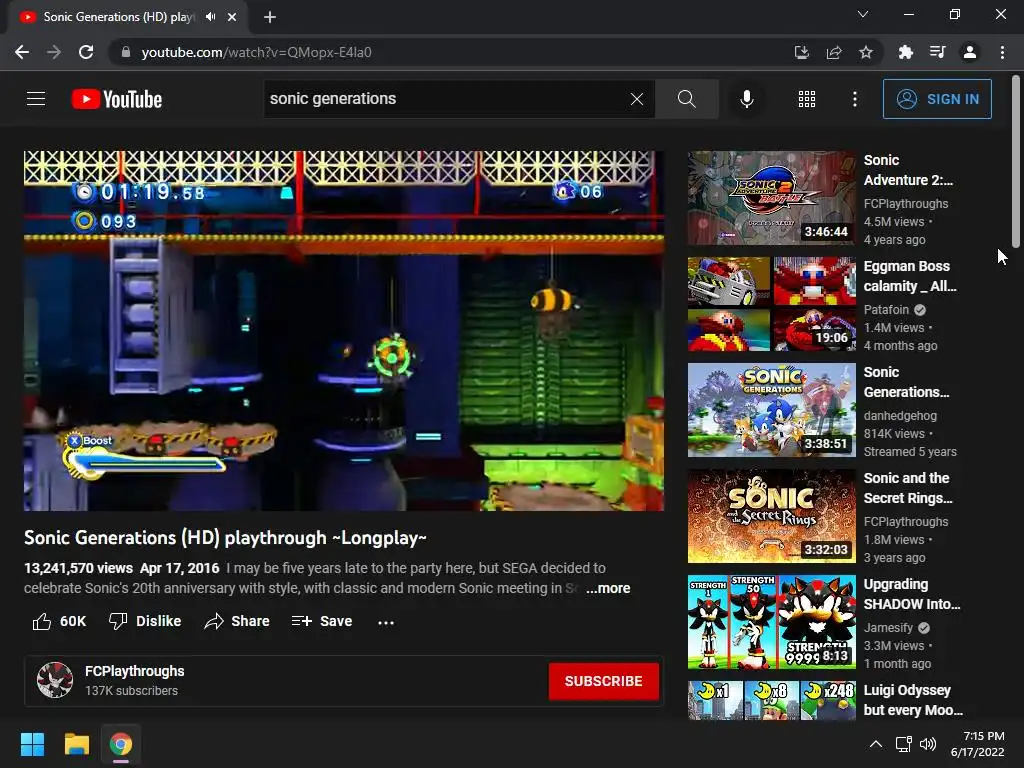Open danhedgehog Sonic Generations stream thumbnail

click(771, 409)
